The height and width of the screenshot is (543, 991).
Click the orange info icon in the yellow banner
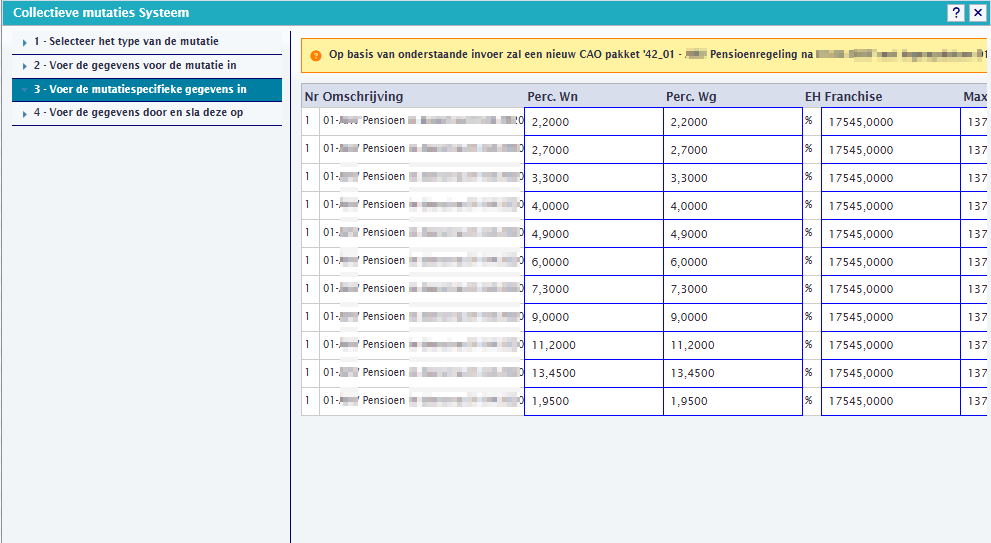tap(316, 56)
